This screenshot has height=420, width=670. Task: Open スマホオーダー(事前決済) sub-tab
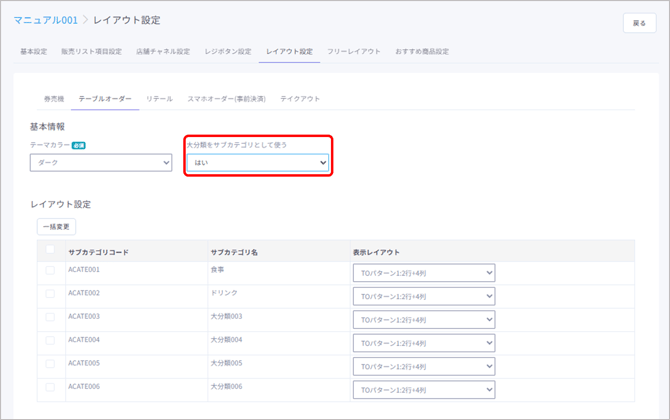pos(226,99)
